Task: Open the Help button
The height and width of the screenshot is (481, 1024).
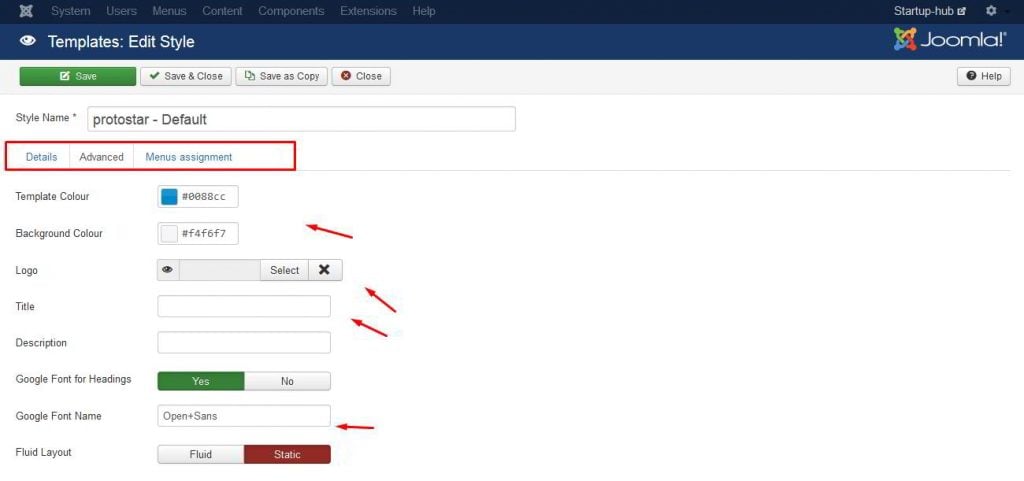Action: pyautogui.click(x=983, y=76)
